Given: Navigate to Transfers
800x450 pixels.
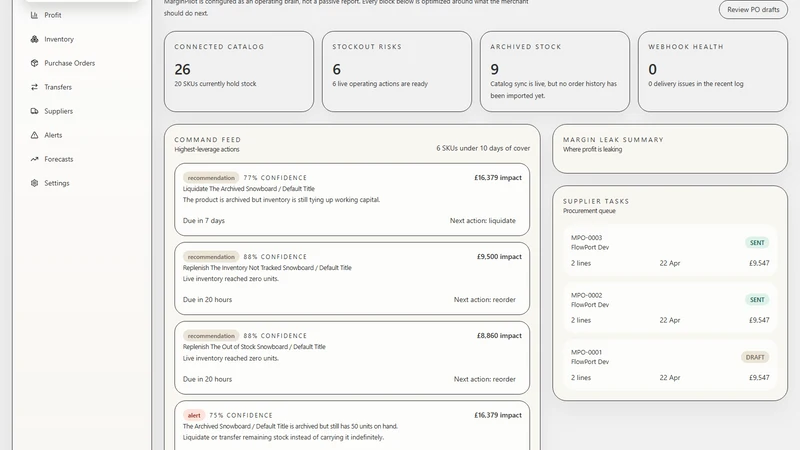Looking at the screenshot, I should coord(58,87).
